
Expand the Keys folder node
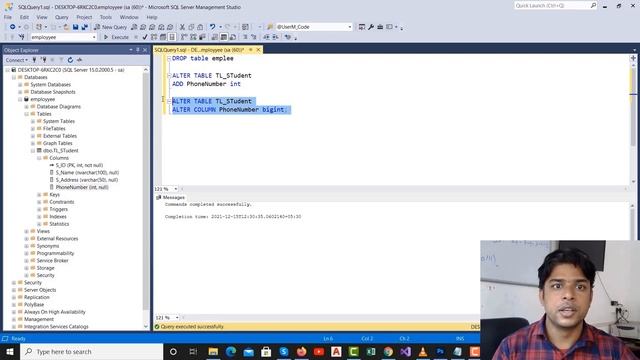40,195
